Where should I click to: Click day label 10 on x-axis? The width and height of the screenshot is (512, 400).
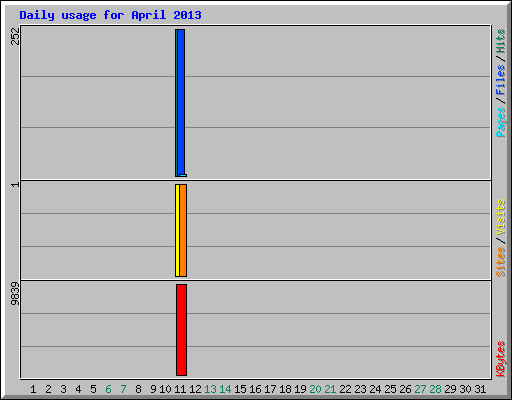pos(165,389)
